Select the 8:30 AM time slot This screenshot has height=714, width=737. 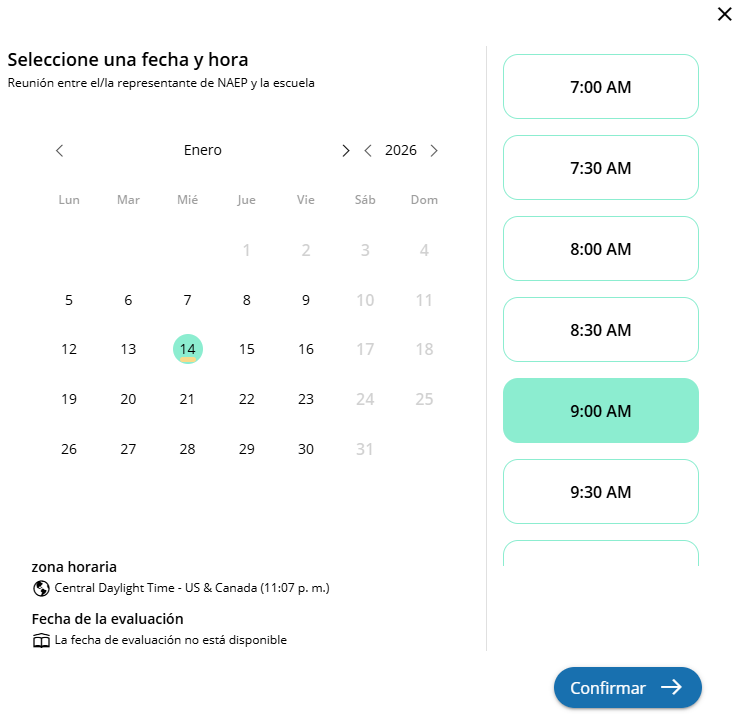pos(600,330)
